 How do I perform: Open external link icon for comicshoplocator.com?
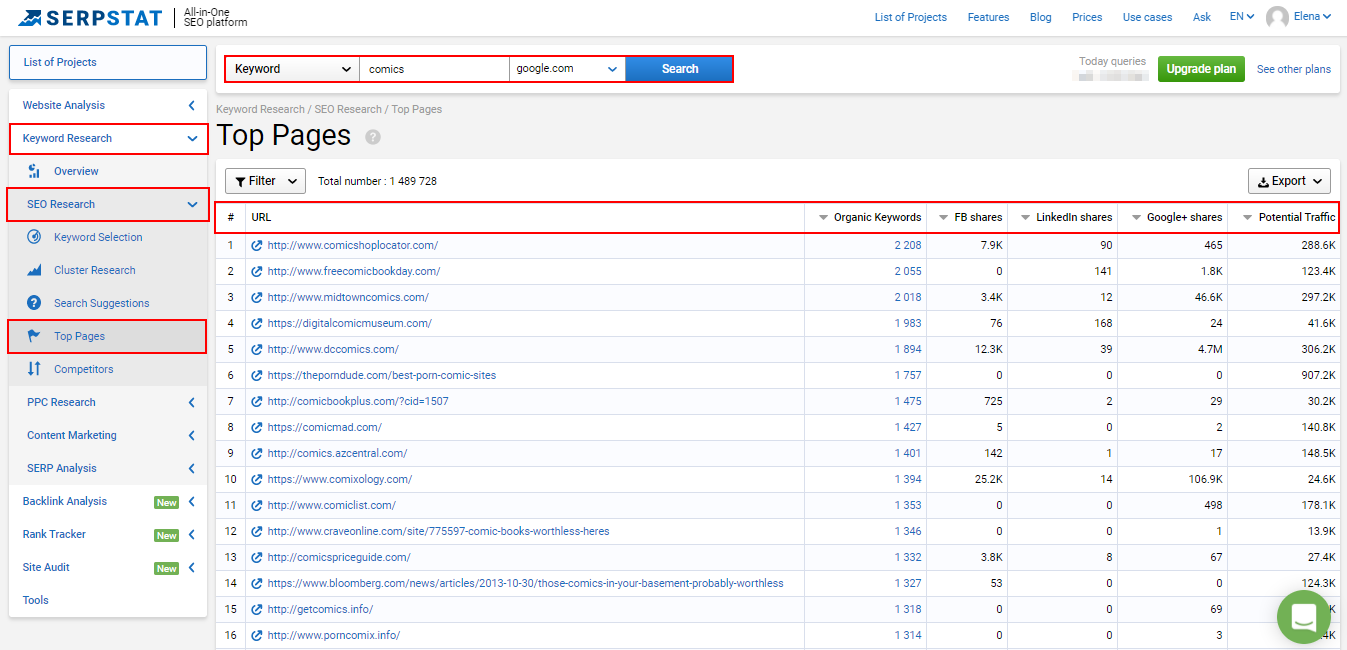coord(257,245)
